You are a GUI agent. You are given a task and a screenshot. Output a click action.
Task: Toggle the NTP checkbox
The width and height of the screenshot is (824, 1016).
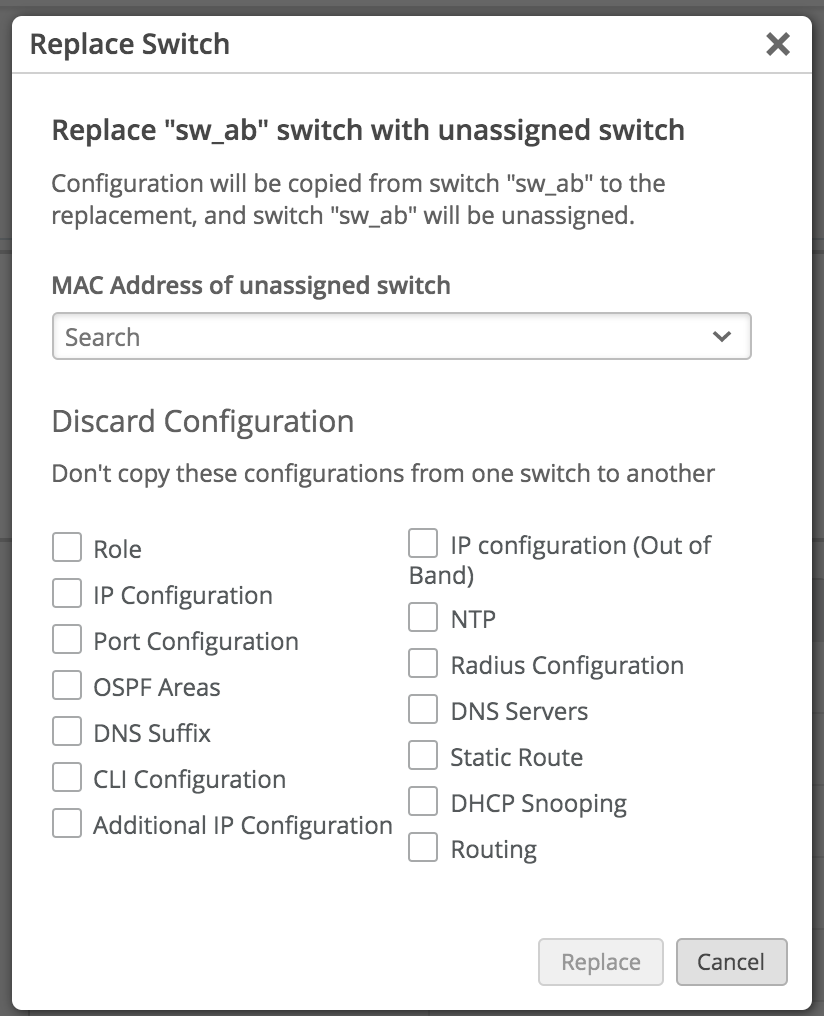coord(424,618)
